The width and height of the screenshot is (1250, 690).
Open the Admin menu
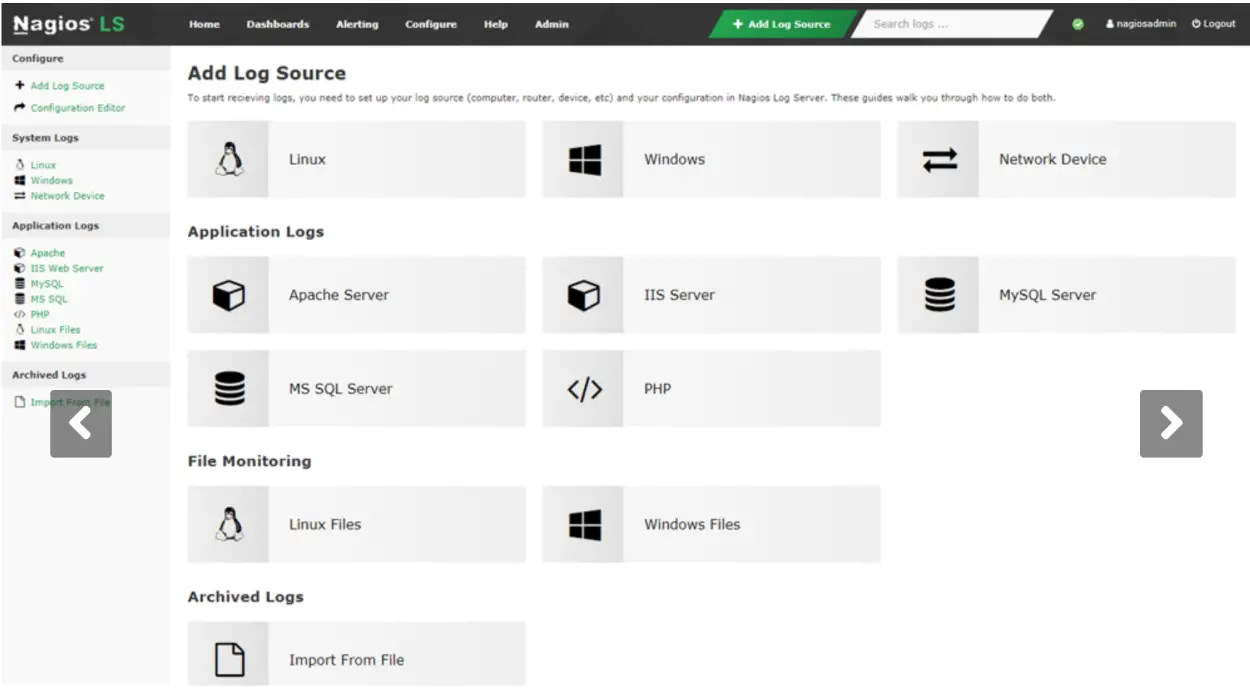pyautogui.click(x=552, y=25)
